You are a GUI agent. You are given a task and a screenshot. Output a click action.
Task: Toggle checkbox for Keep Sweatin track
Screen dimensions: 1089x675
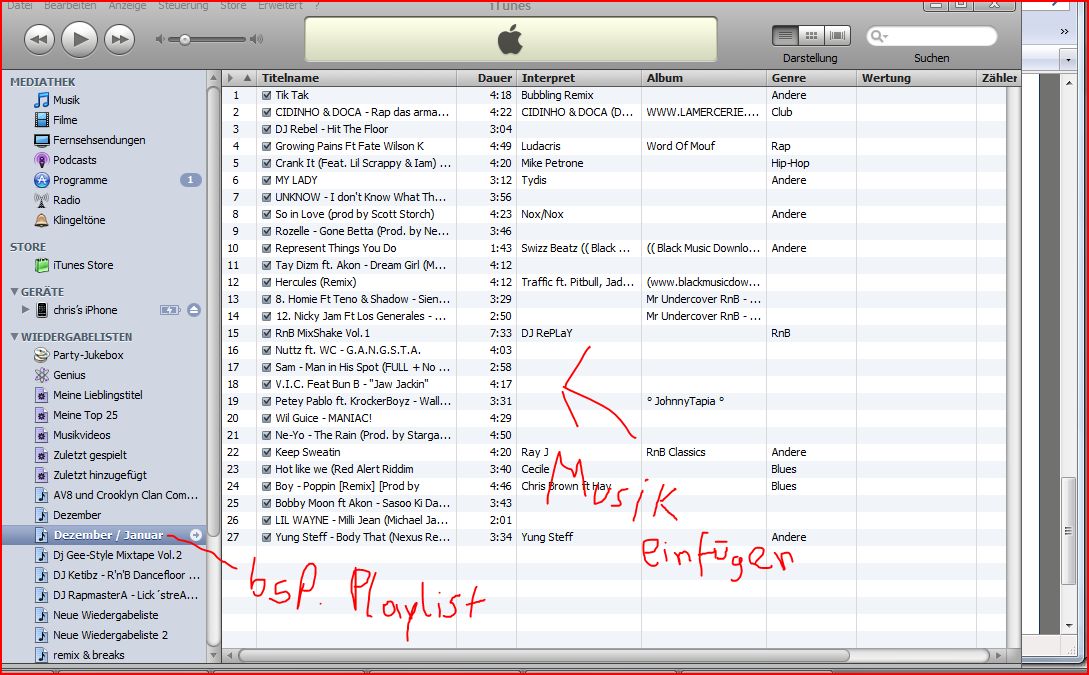pyautogui.click(x=266, y=453)
